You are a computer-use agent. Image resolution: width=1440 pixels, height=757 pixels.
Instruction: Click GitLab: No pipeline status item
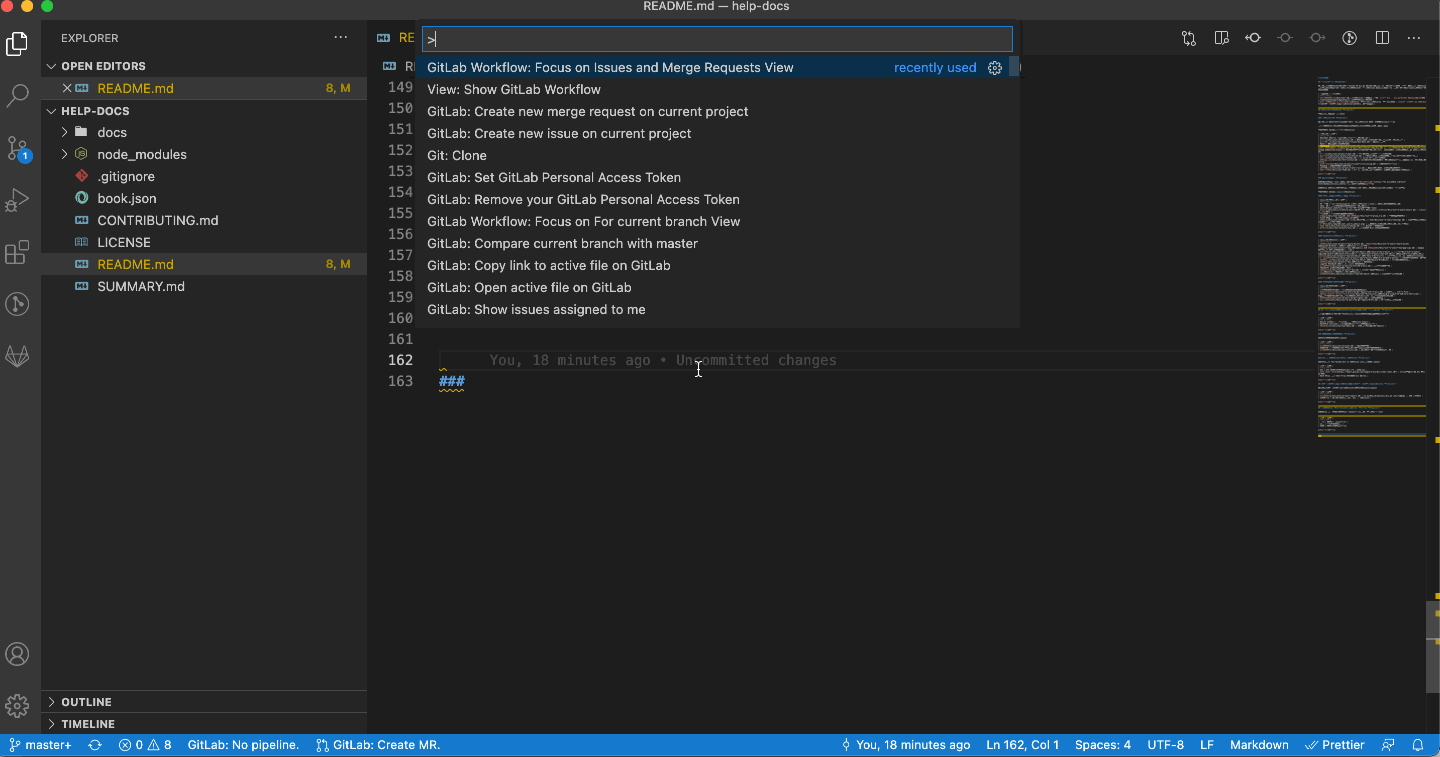(243, 745)
